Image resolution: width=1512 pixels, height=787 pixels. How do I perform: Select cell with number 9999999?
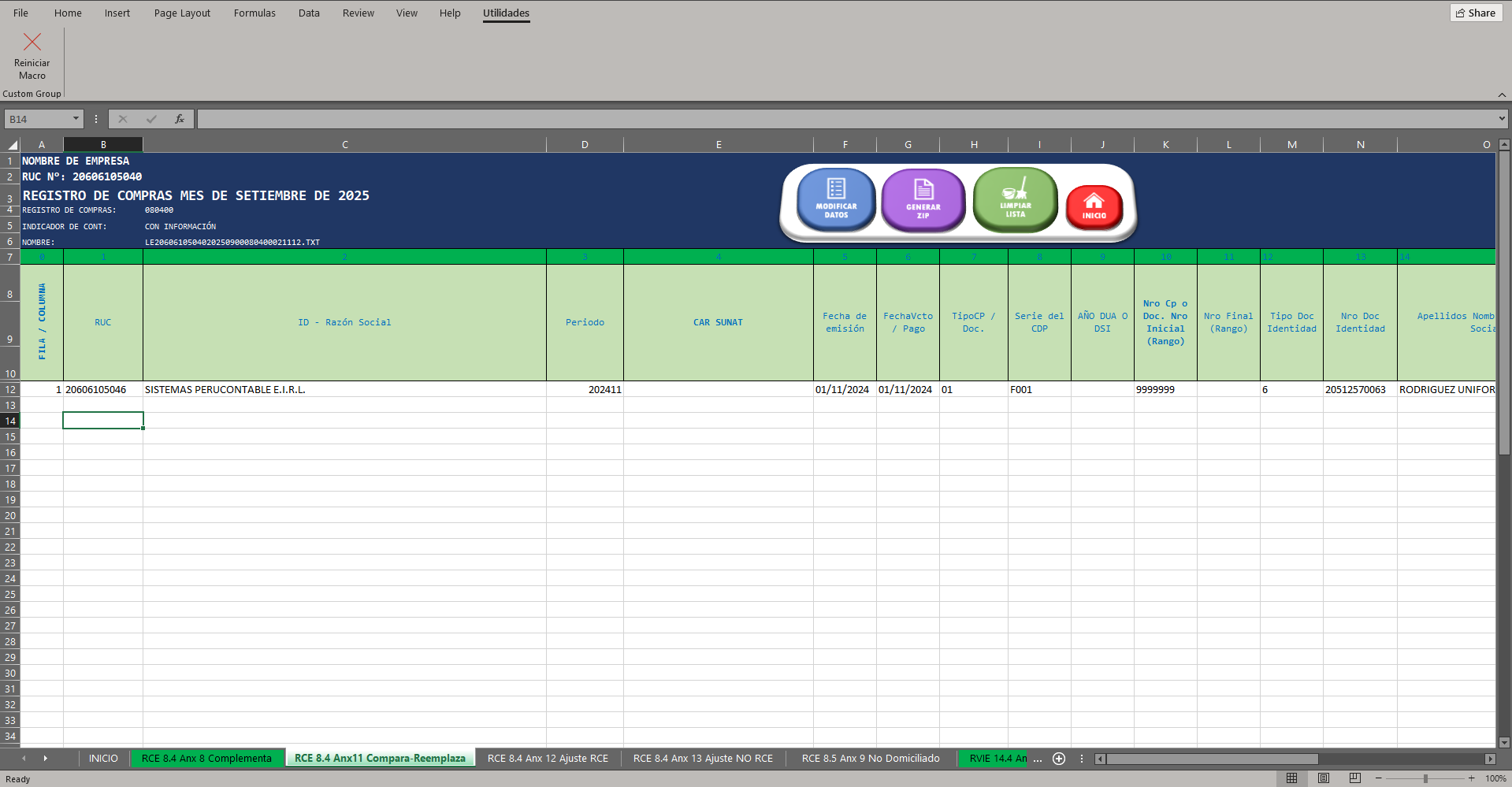click(1165, 389)
